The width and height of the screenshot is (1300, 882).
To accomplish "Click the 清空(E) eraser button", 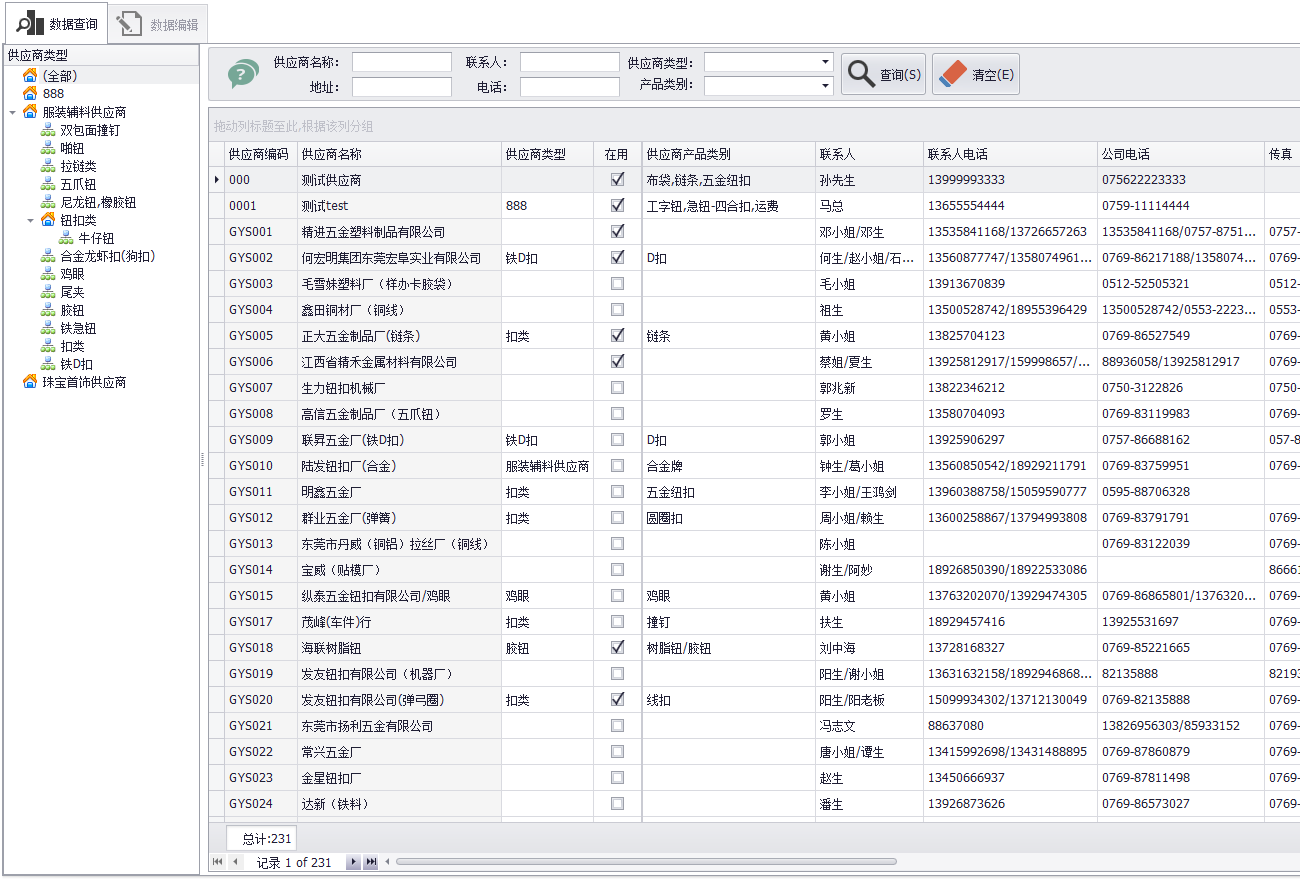I will point(976,74).
